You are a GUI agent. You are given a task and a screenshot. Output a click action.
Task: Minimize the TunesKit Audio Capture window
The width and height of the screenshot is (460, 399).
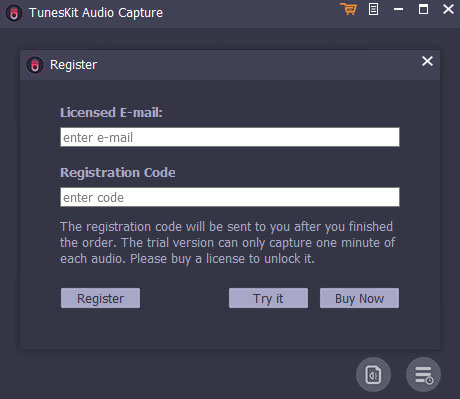click(x=398, y=9)
